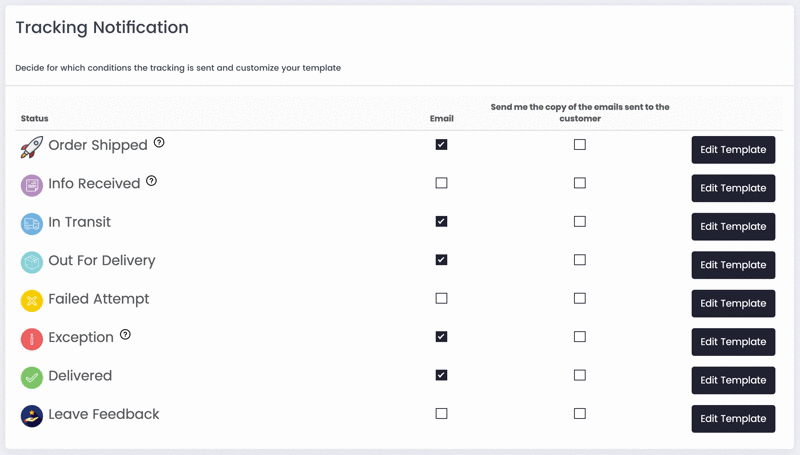
Task: Enable email copy for Delivered status
Action: click(580, 375)
